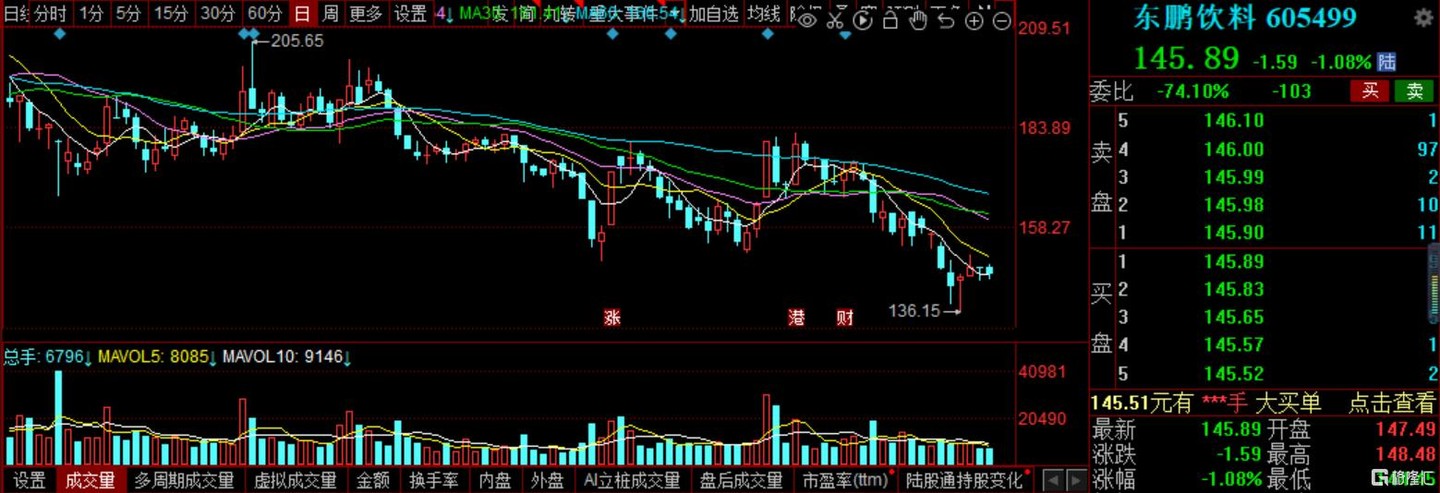Click the circular play replay icon
The image size is (1440, 493).
863,20
